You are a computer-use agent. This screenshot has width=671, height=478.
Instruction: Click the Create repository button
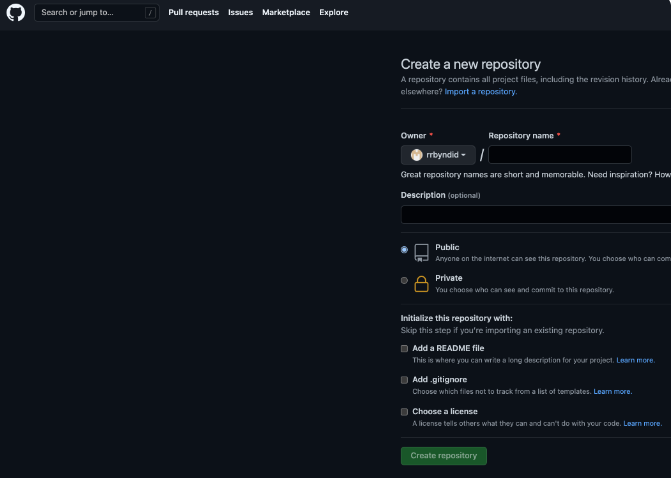click(x=444, y=456)
